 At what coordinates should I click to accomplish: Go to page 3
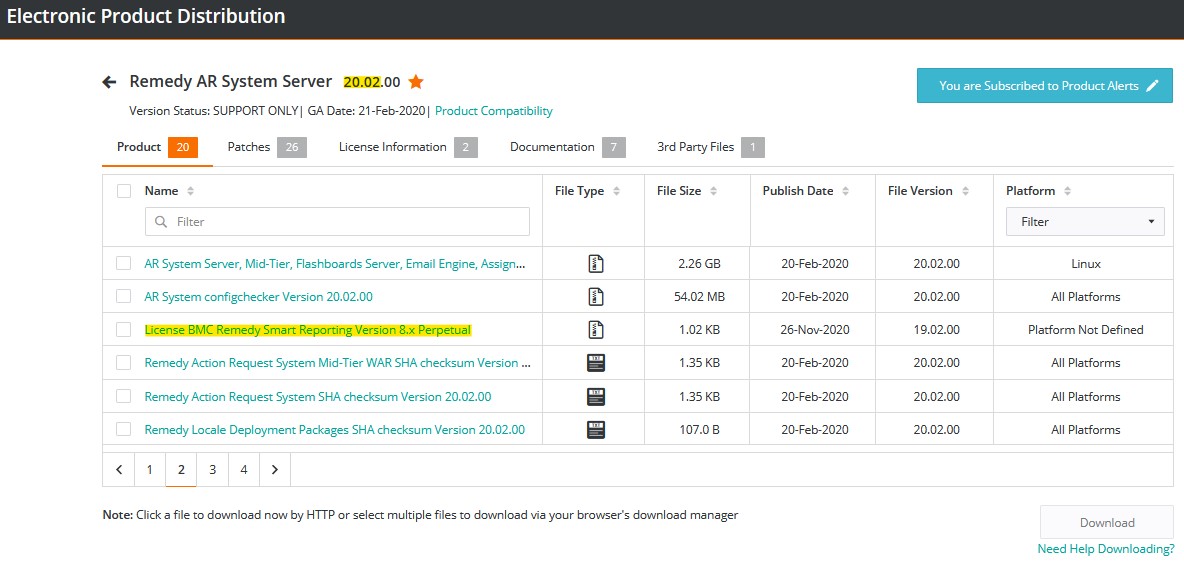213,470
